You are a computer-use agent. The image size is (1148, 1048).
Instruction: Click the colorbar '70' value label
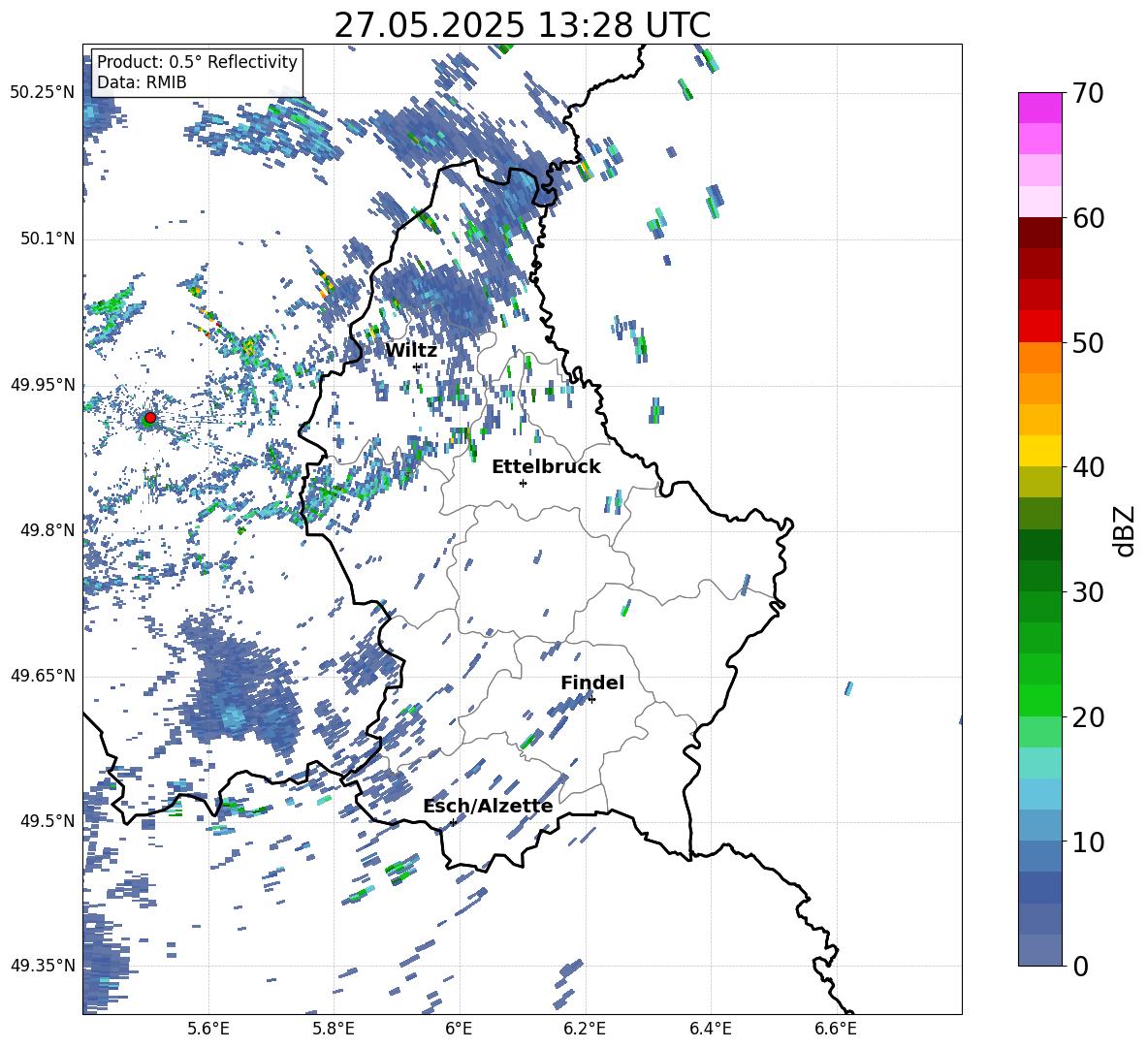1088,94
